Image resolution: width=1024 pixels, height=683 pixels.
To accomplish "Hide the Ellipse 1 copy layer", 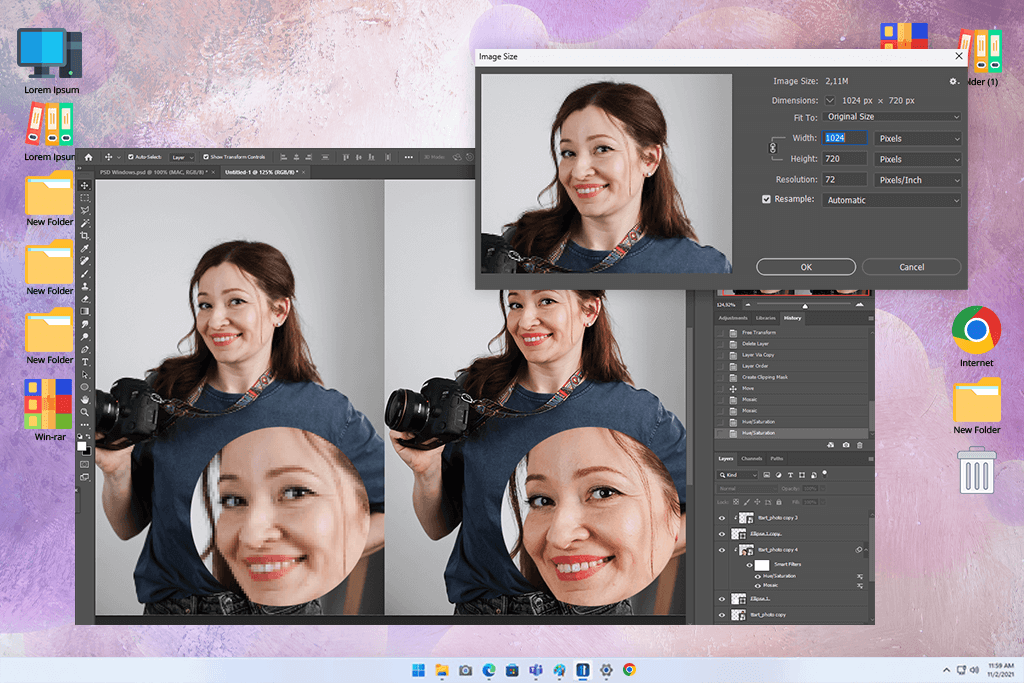I will tap(722, 533).
